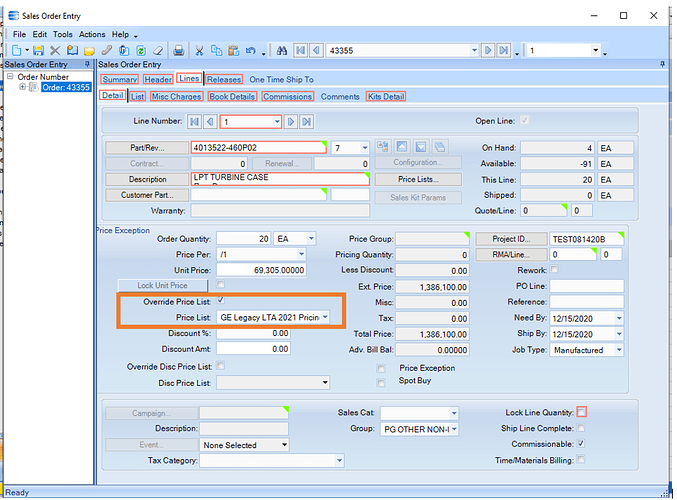677x500 pixels.
Task: Switch to the Releases tab
Action: point(223,79)
